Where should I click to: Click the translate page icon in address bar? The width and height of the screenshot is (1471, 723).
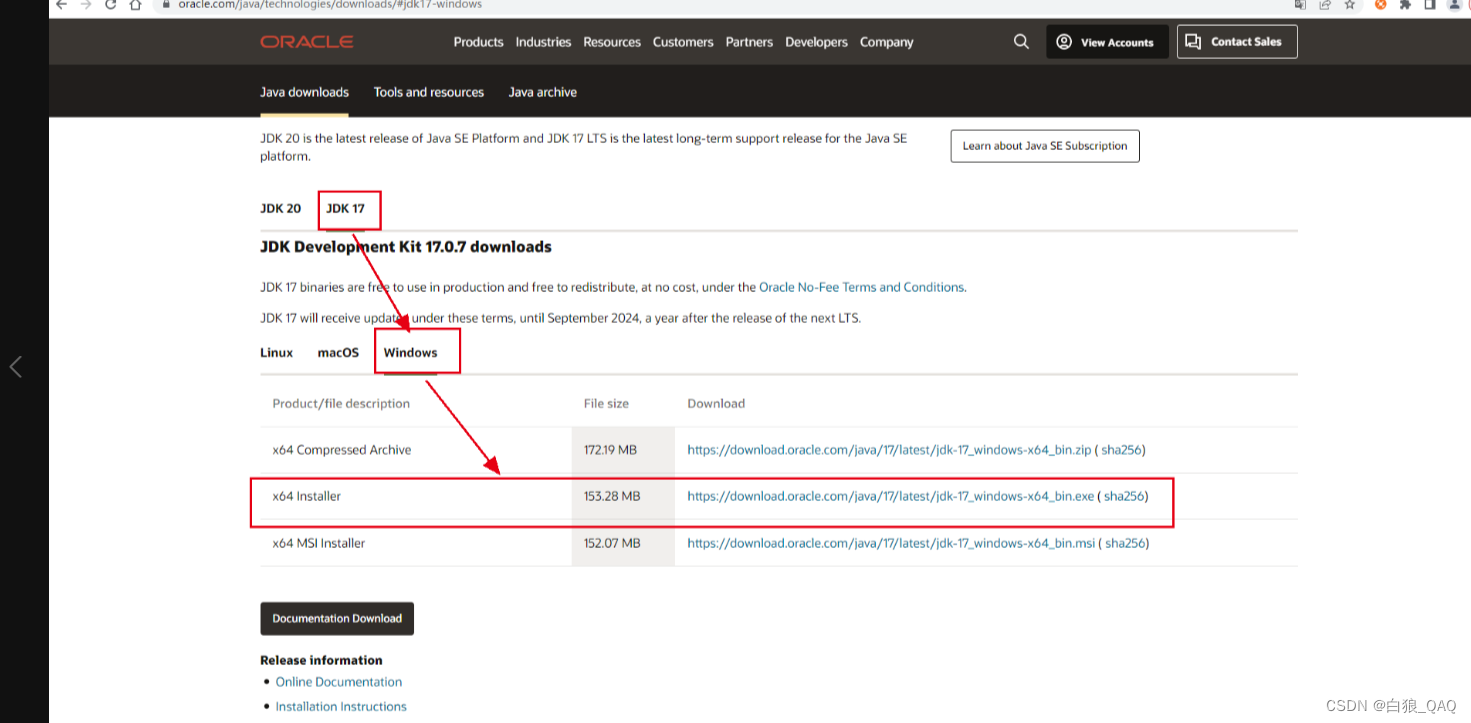pos(1300,4)
